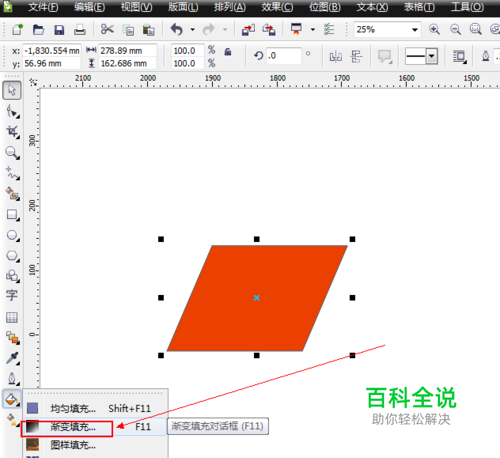Select the Zoom tool in toolbox

point(12,153)
